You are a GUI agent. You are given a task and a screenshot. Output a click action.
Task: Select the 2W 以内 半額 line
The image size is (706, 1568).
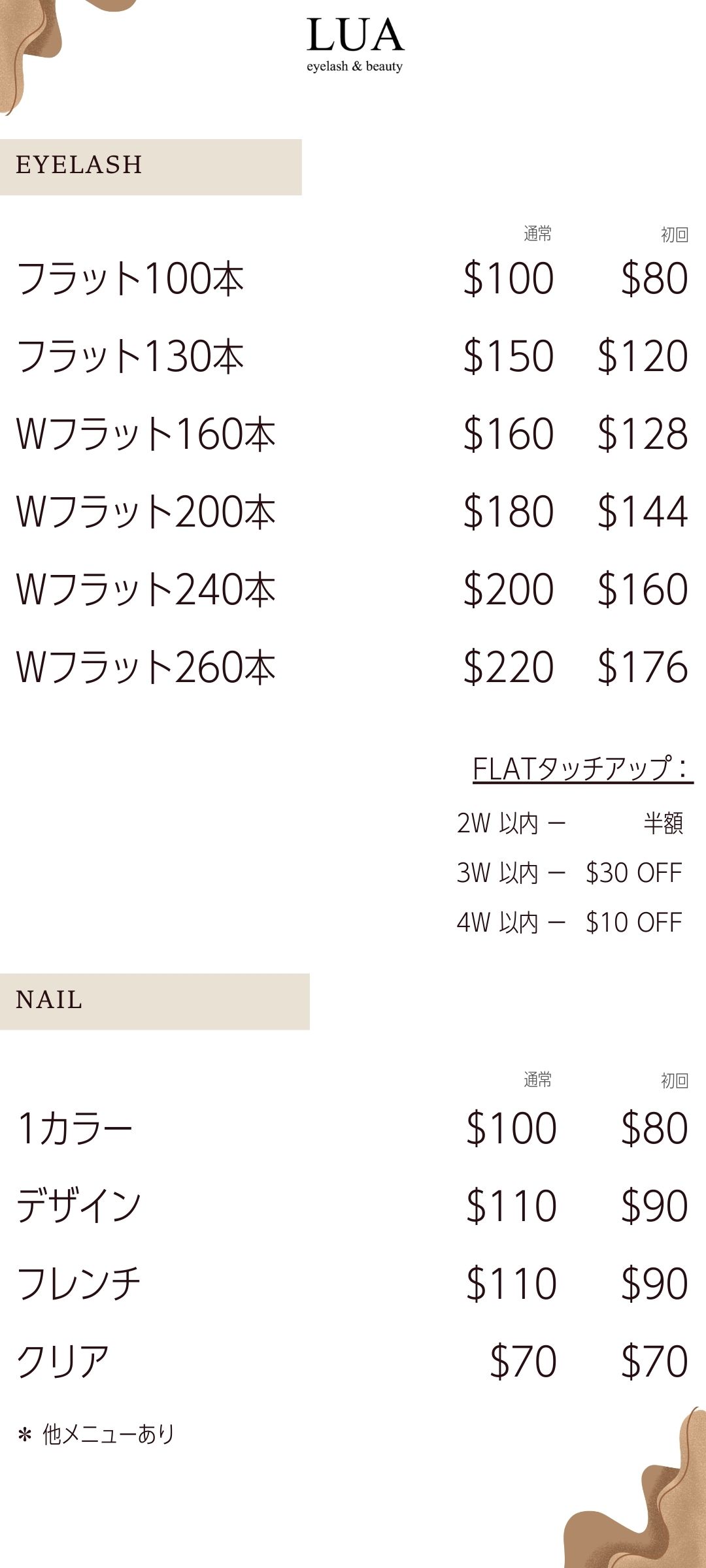click(x=569, y=823)
